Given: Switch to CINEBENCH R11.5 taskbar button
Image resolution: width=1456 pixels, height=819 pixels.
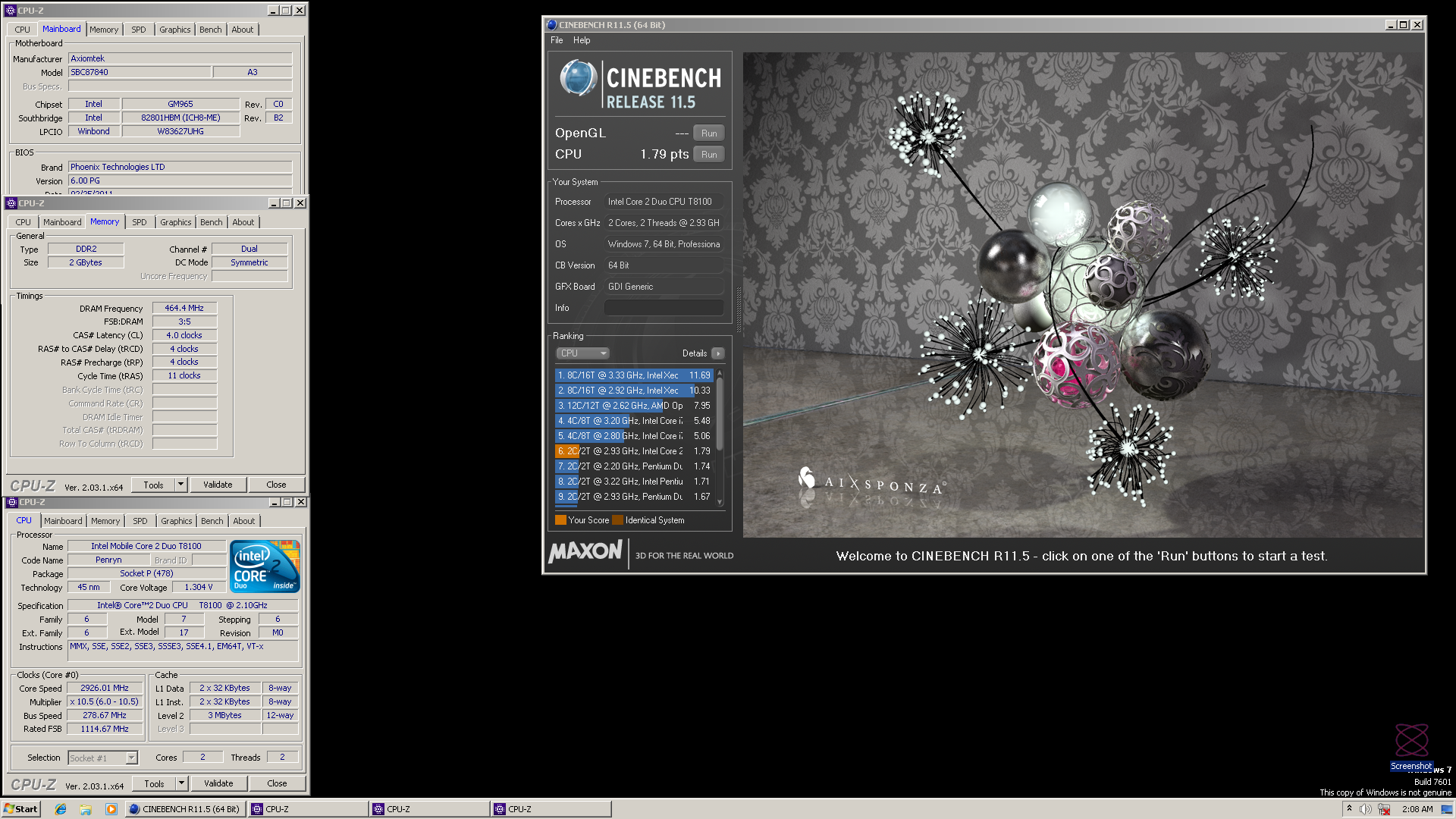Looking at the screenshot, I should (x=185, y=809).
